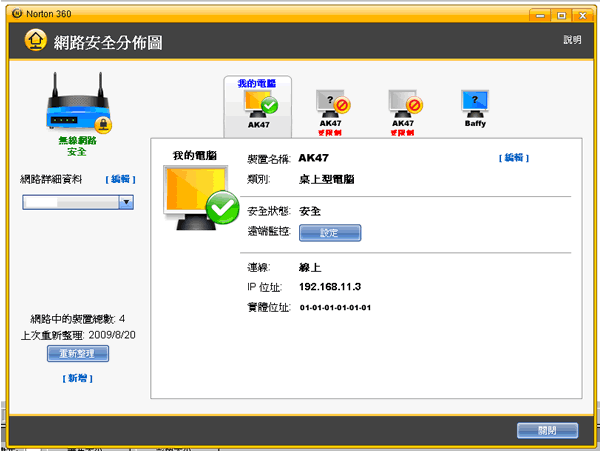Select the Baffy unknown device icon
This screenshot has height=451, width=600.
tap(475, 104)
